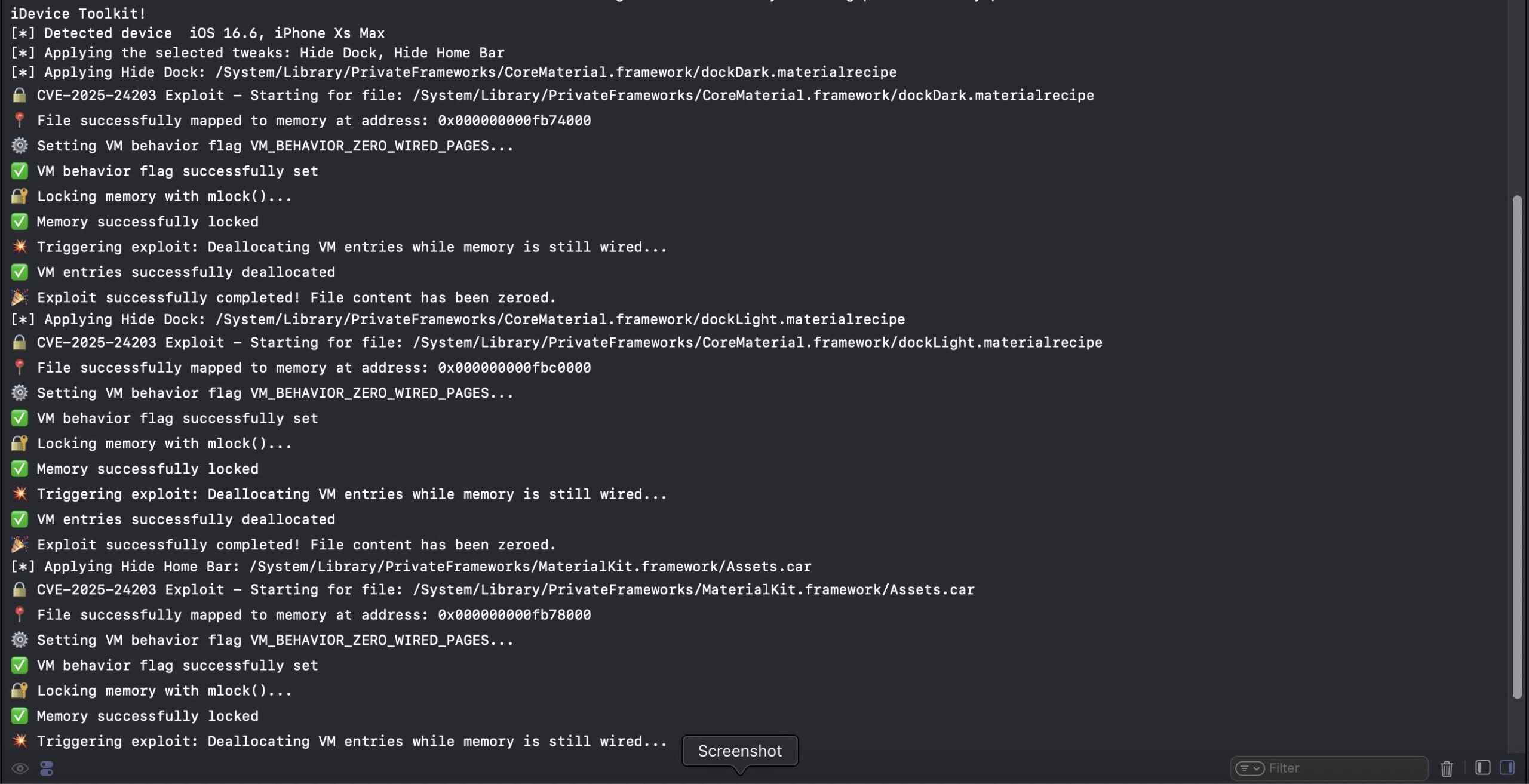Viewport: 1529px width, 784px height.
Task: Click the checkmark beside VM entries successfully deallocated
Action: pyautogui.click(x=19, y=272)
